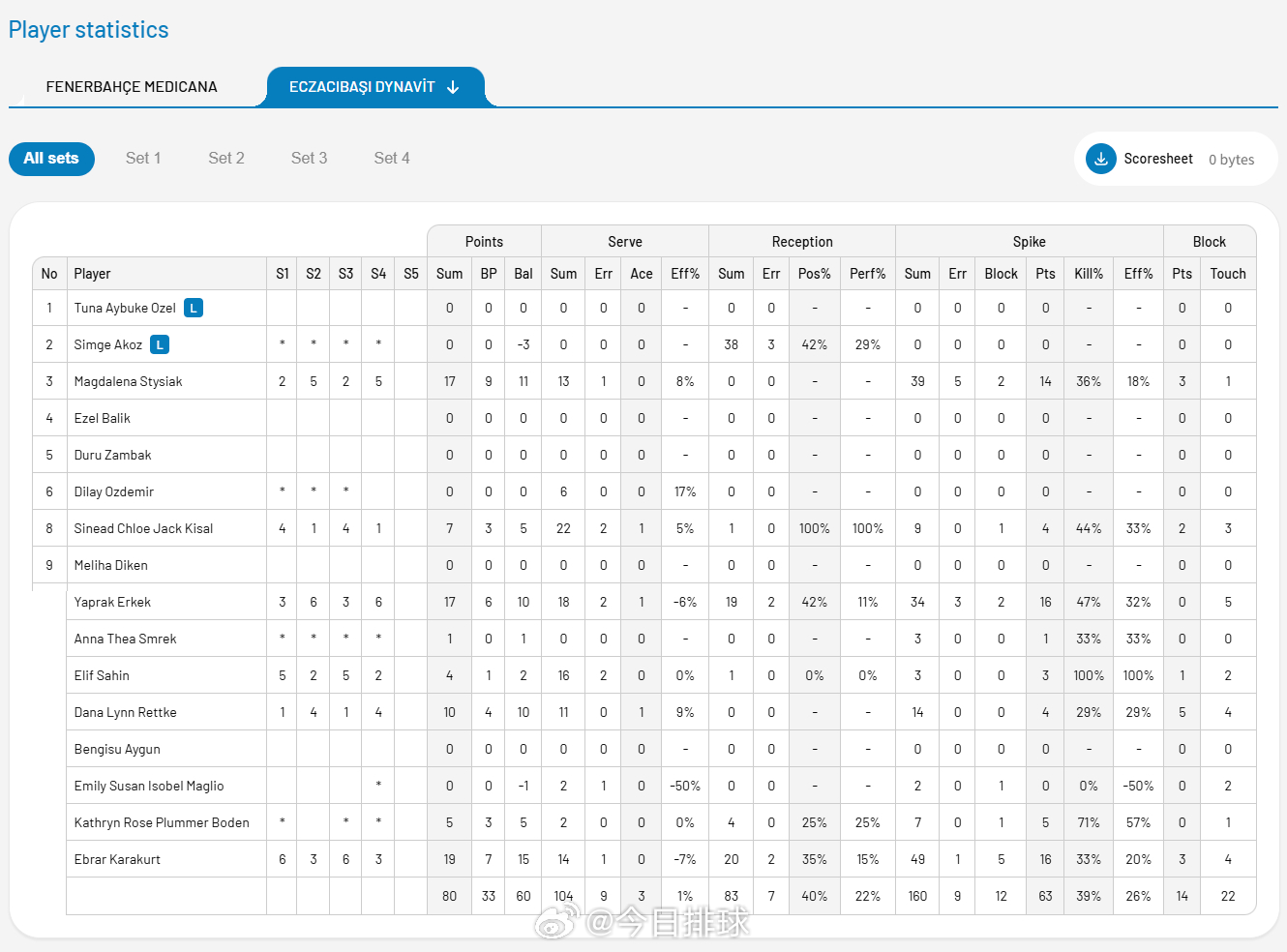Image resolution: width=1287 pixels, height=952 pixels.
Task: Click the Err header under Reception
Action: click(x=771, y=274)
